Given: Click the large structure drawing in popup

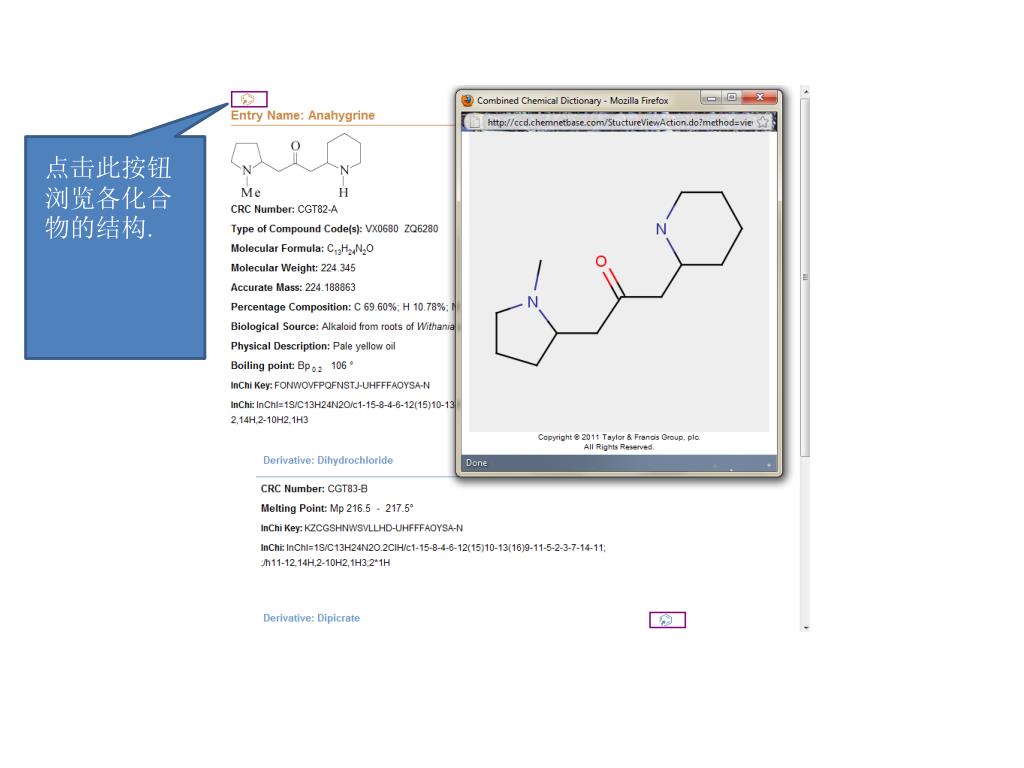Looking at the screenshot, I should click(x=618, y=278).
